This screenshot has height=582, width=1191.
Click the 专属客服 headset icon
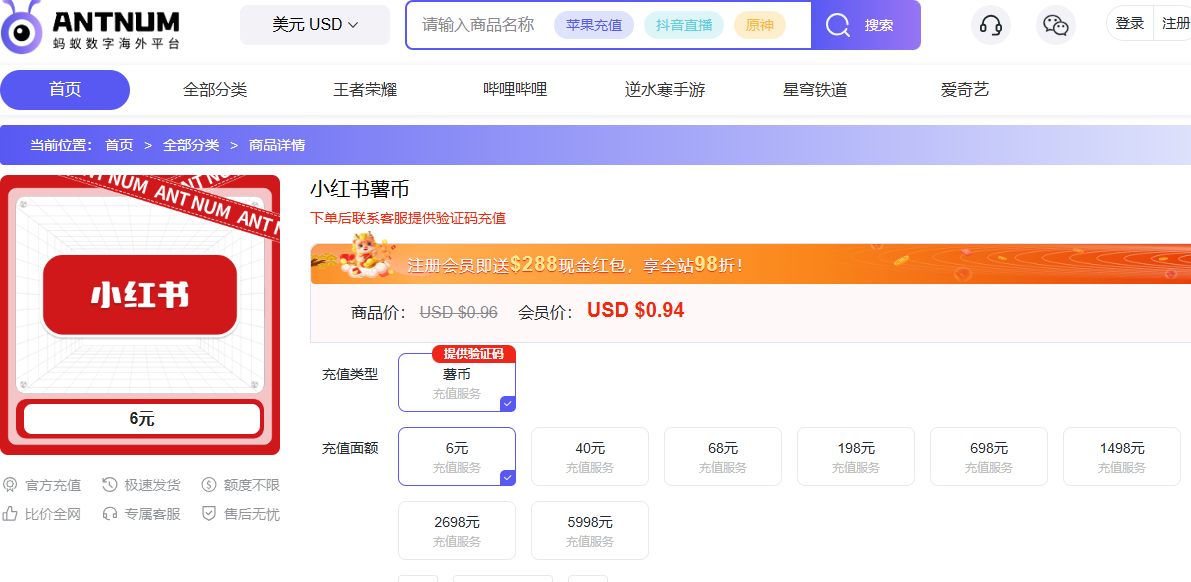110,514
